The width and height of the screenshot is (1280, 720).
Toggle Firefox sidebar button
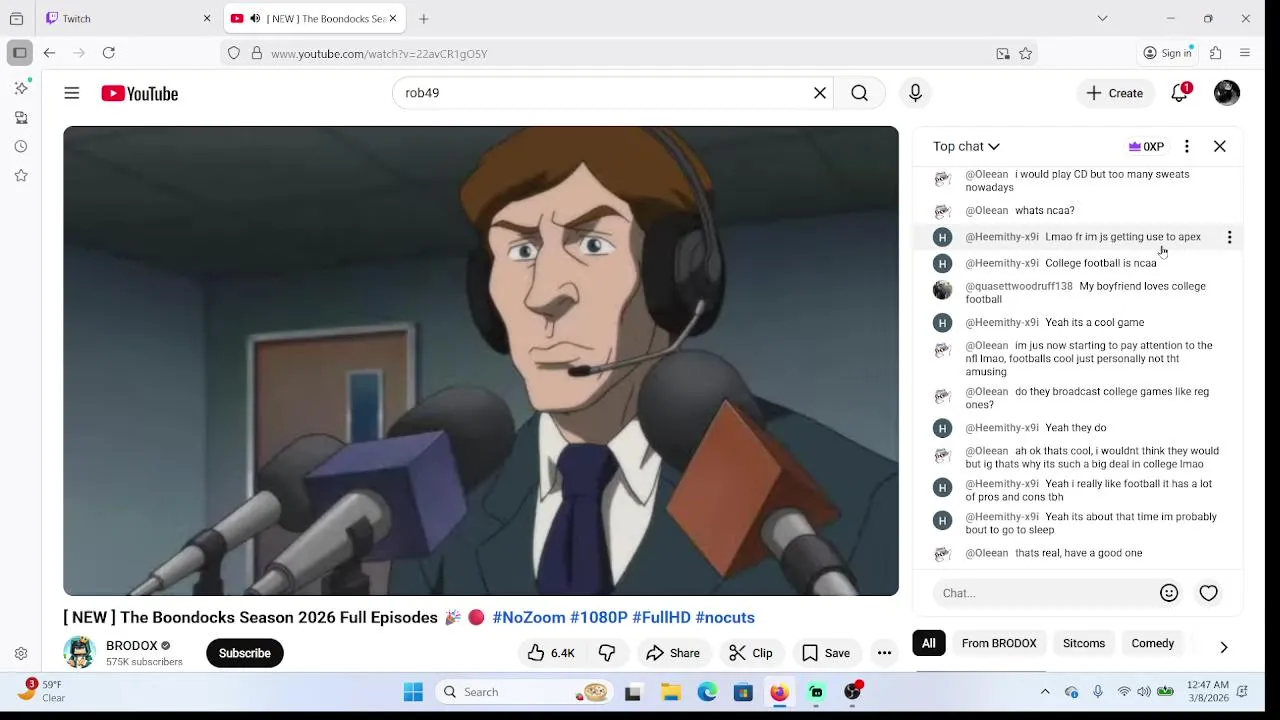click(x=19, y=53)
